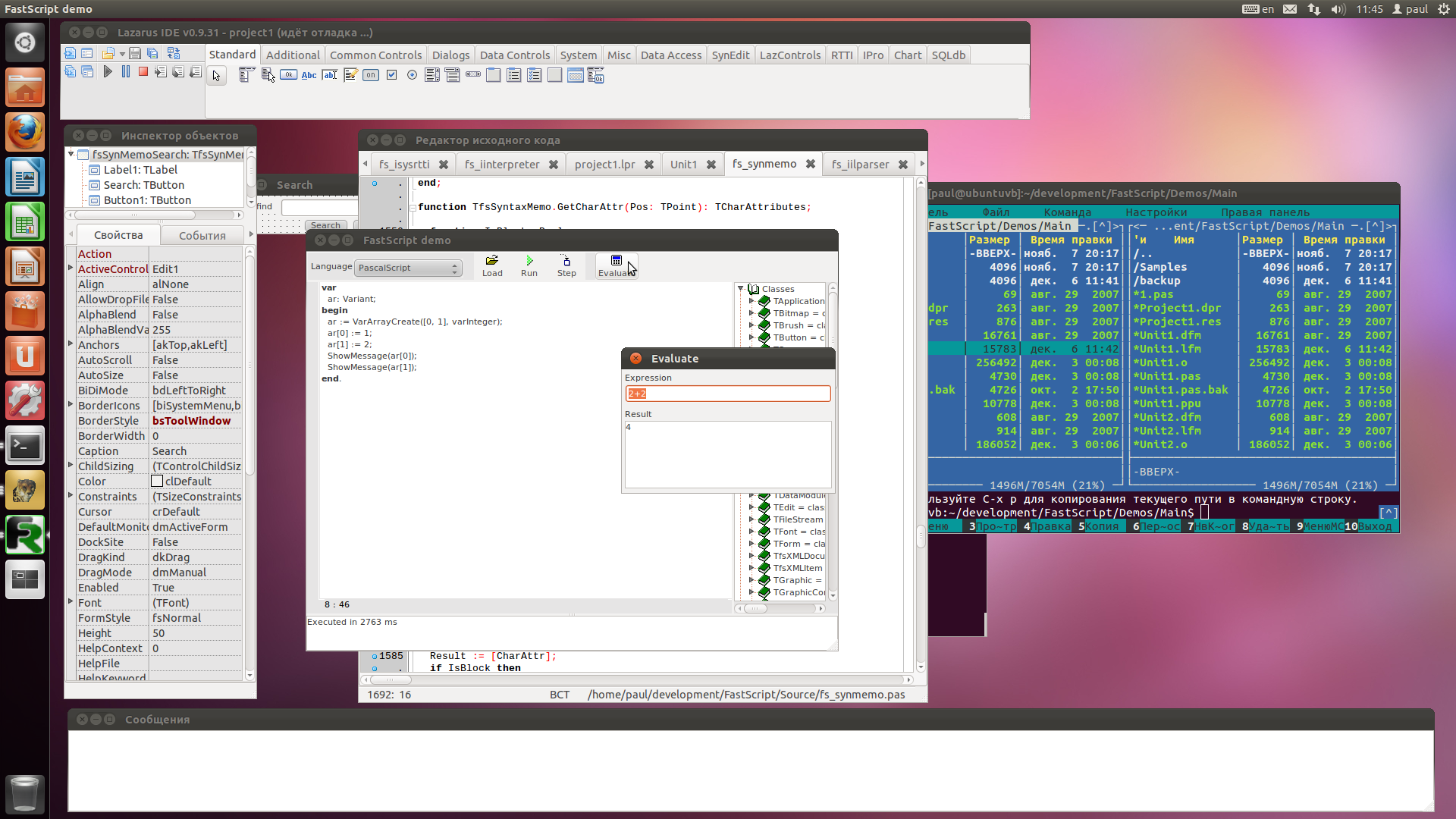Select Label1: TLabel in component tree
This screenshot has width=1456, height=819.
(x=140, y=170)
